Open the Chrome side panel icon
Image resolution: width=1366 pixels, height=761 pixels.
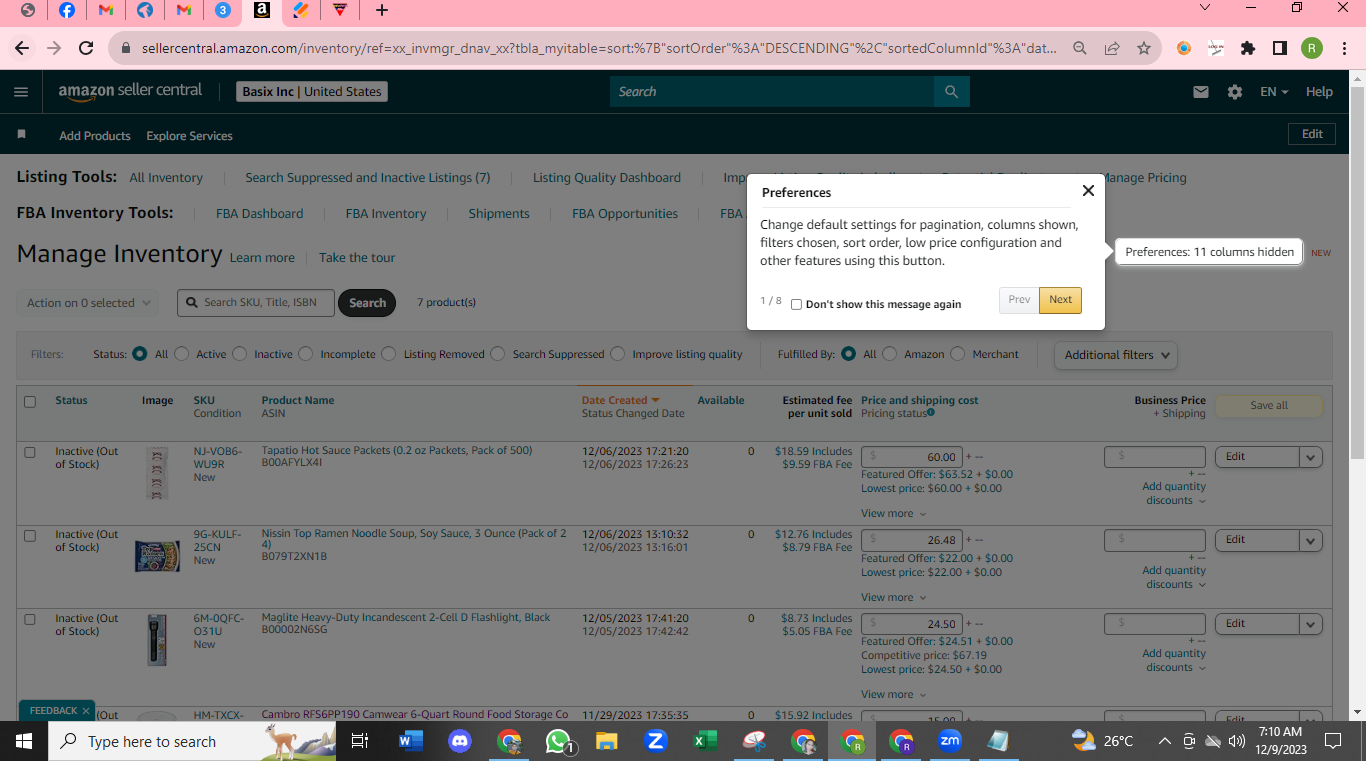point(1280,48)
